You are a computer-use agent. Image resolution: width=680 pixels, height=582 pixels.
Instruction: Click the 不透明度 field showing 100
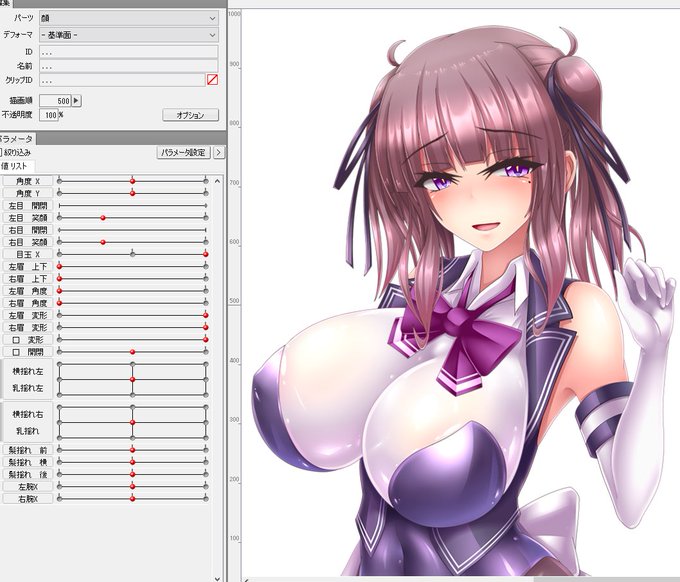49,115
